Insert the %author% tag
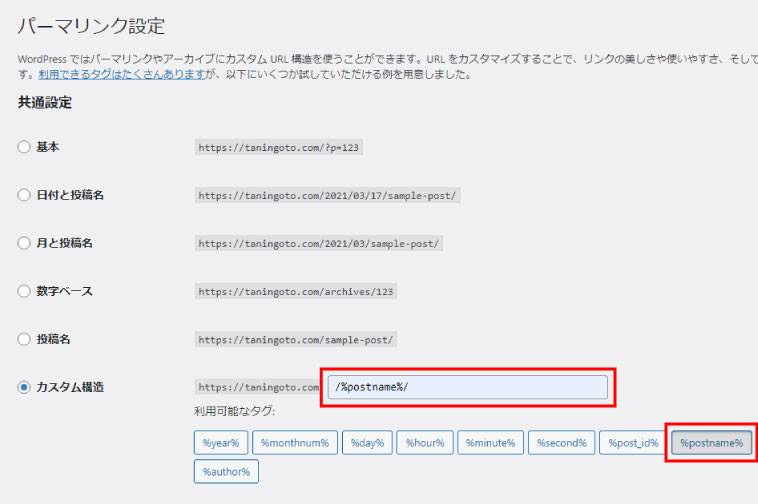Screen dimensions: 758x504 point(226,471)
